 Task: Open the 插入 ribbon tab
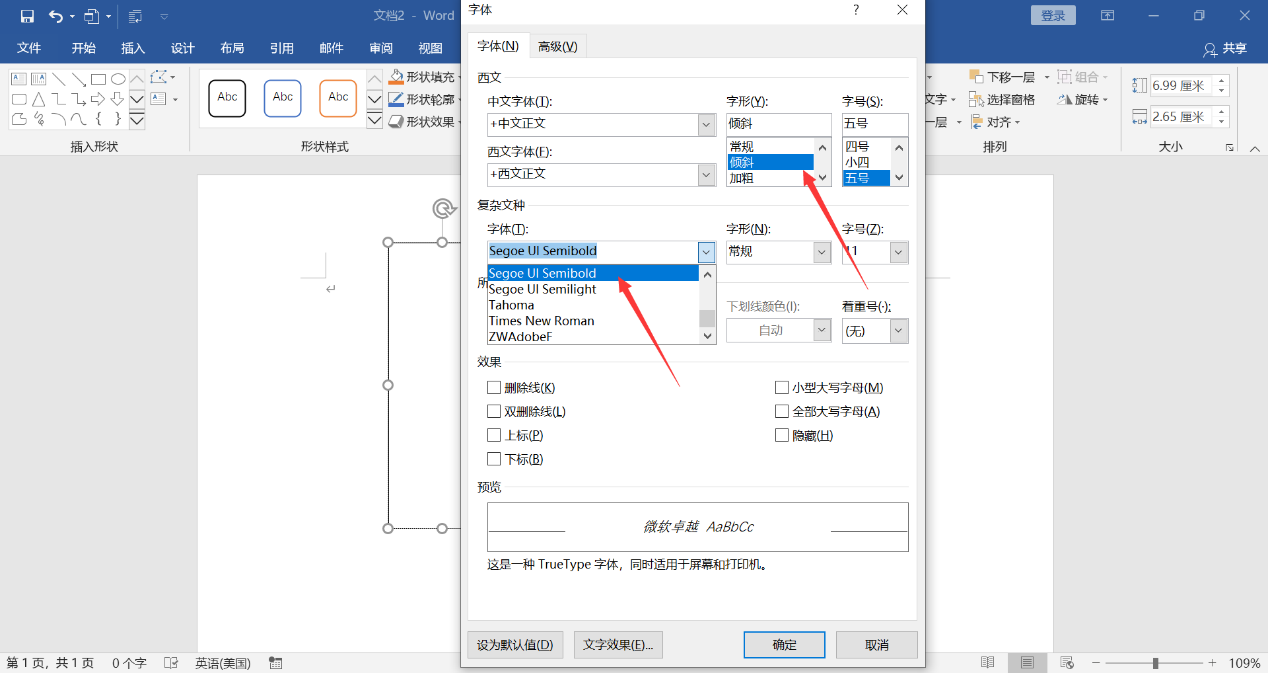pos(133,48)
